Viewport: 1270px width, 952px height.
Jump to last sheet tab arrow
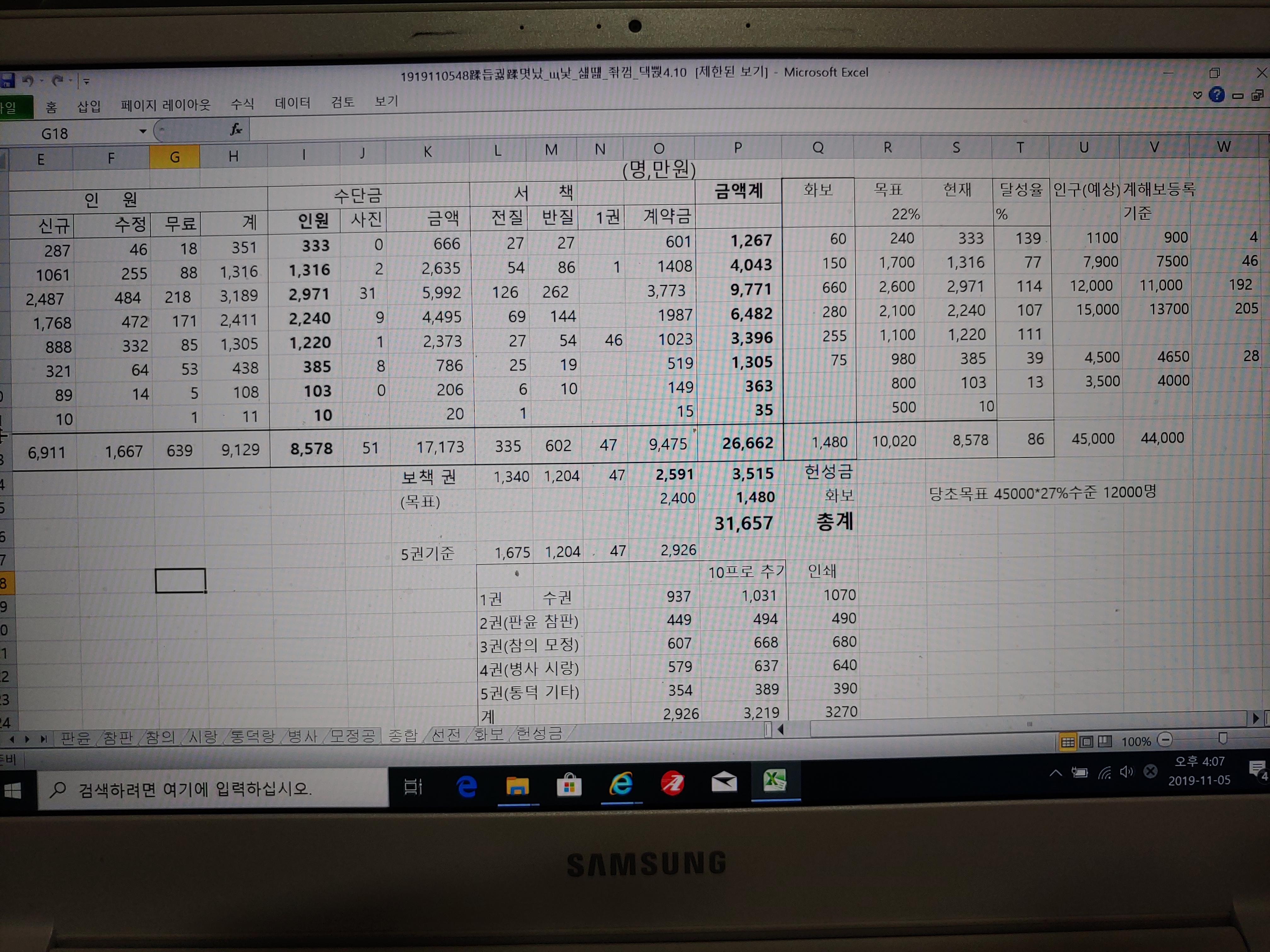point(43,739)
